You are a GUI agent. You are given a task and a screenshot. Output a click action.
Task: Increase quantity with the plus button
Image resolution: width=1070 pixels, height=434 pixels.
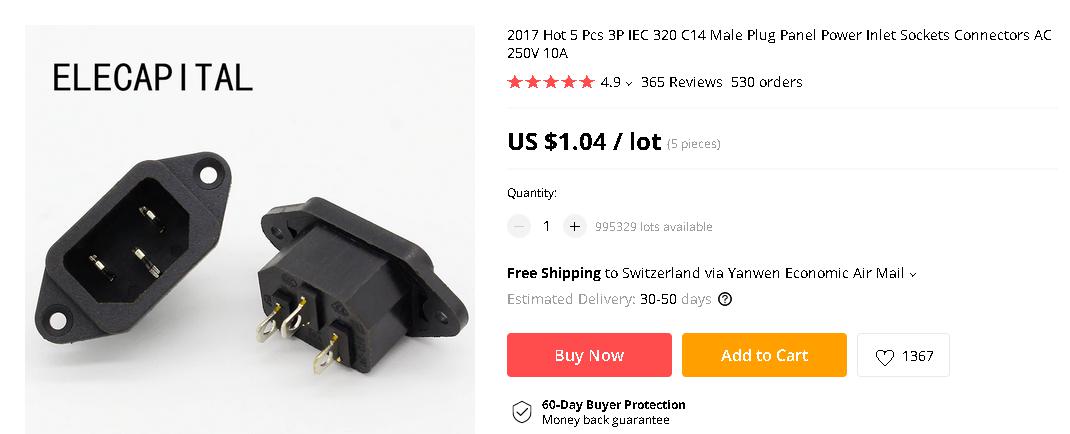click(575, 226)
